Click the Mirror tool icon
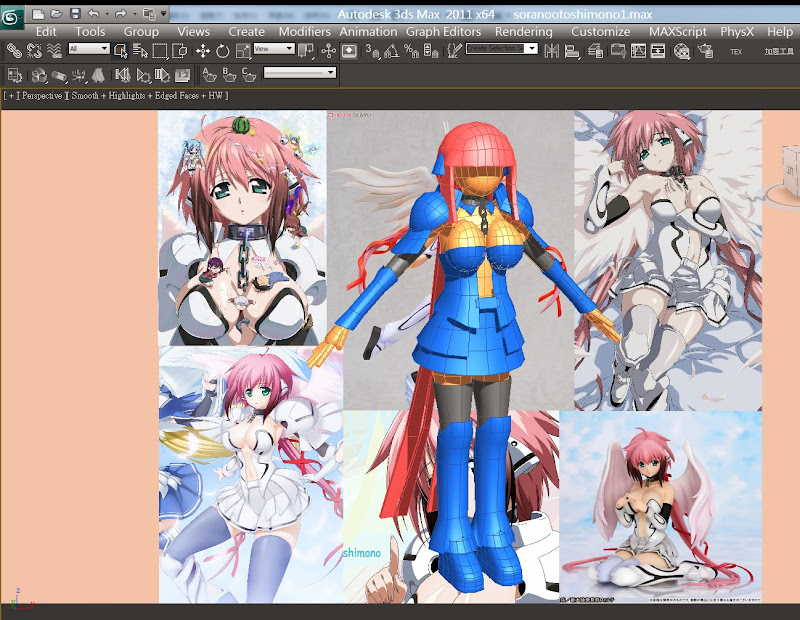Image resolution: width=800 pixels, height=620 pixels. 551,51
